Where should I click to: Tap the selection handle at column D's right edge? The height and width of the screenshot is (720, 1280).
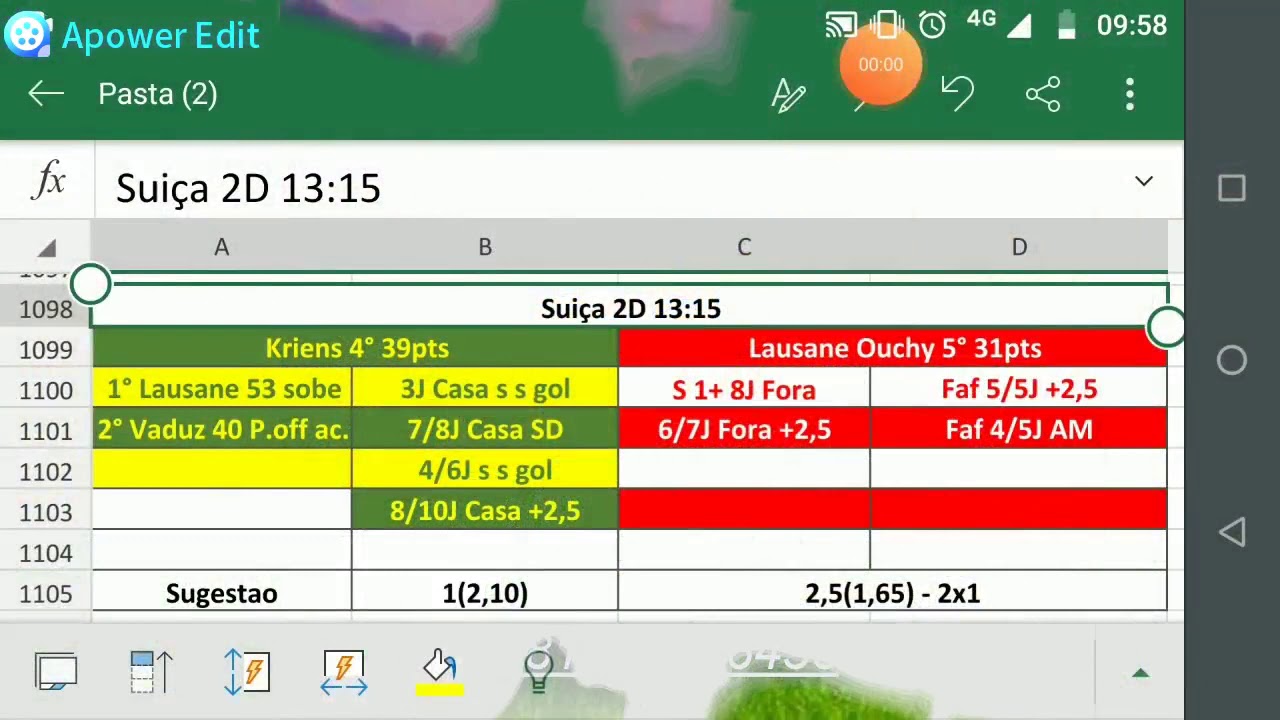1166,327
